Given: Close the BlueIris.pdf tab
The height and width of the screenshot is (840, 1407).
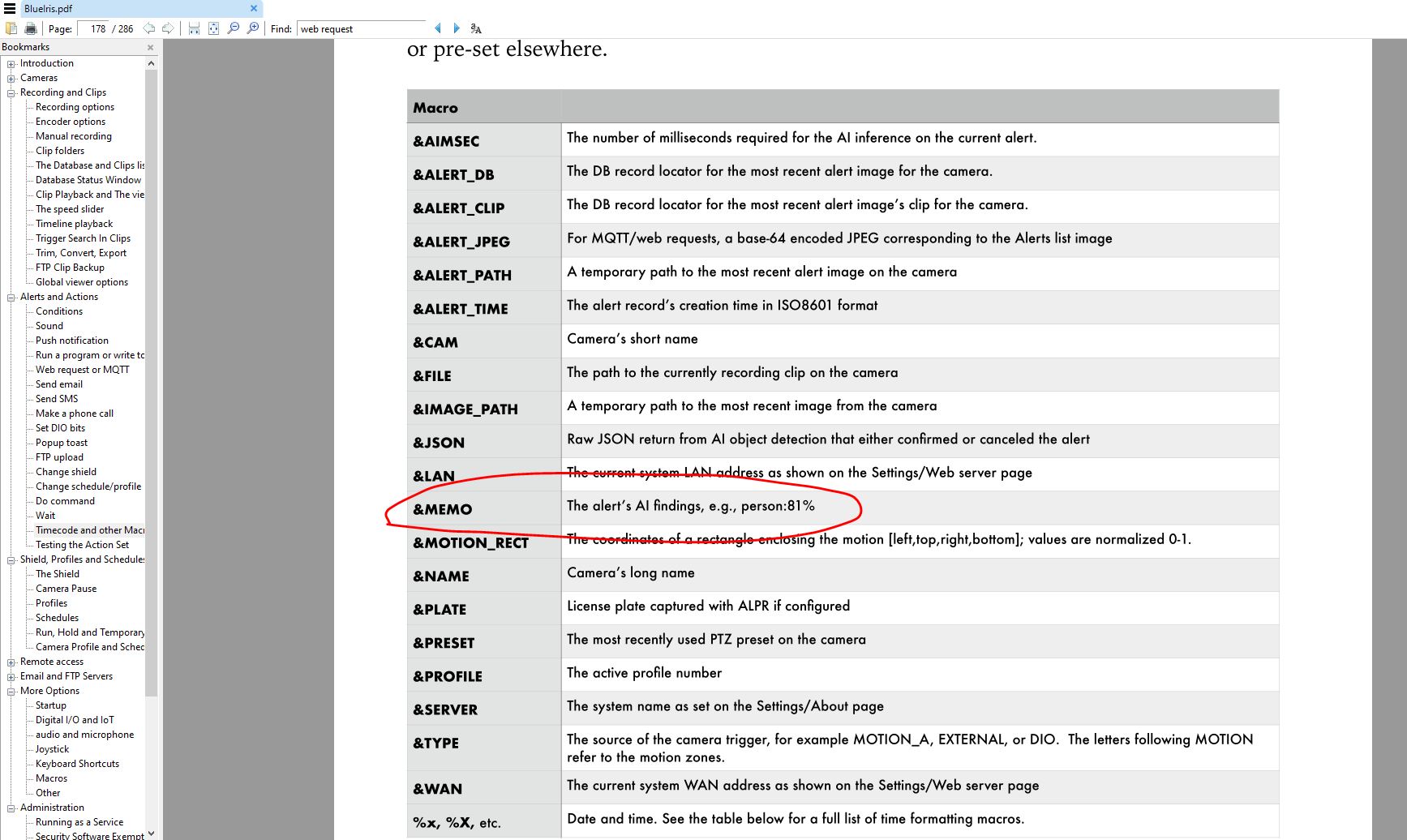Looking at the screenshot, I should pos(253,8).
